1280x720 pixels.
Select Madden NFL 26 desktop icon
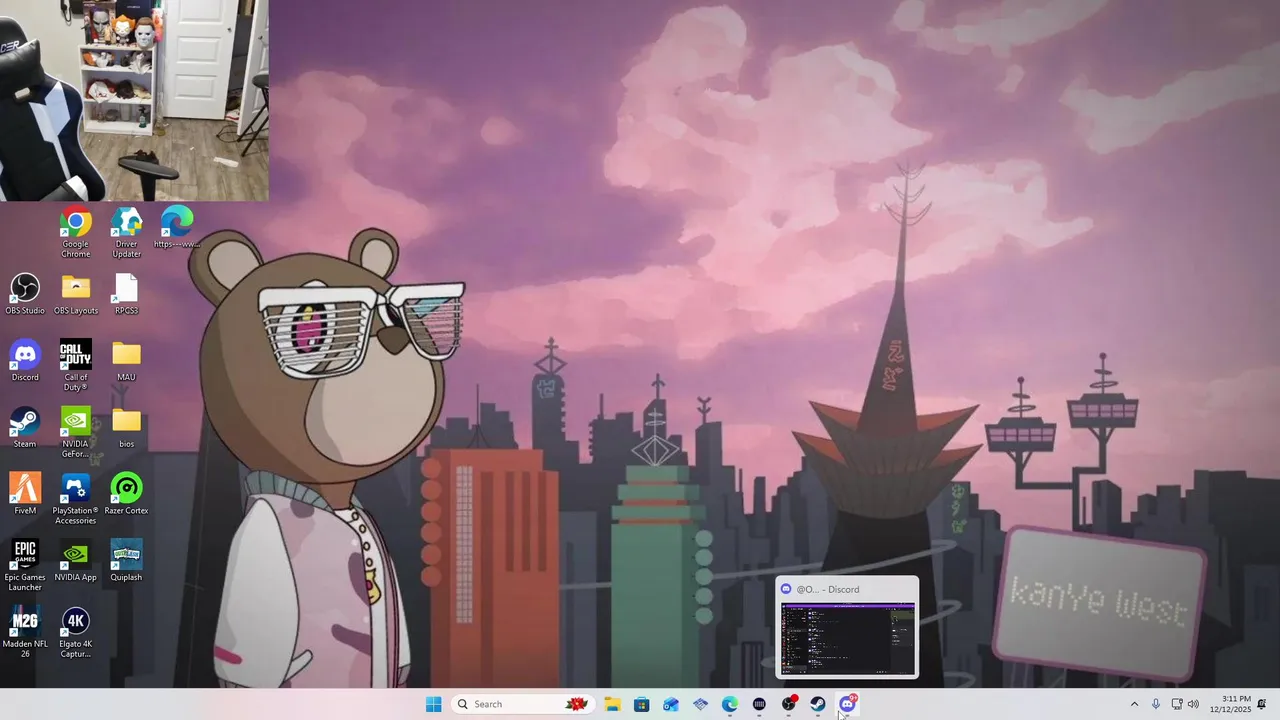(25, 632)
